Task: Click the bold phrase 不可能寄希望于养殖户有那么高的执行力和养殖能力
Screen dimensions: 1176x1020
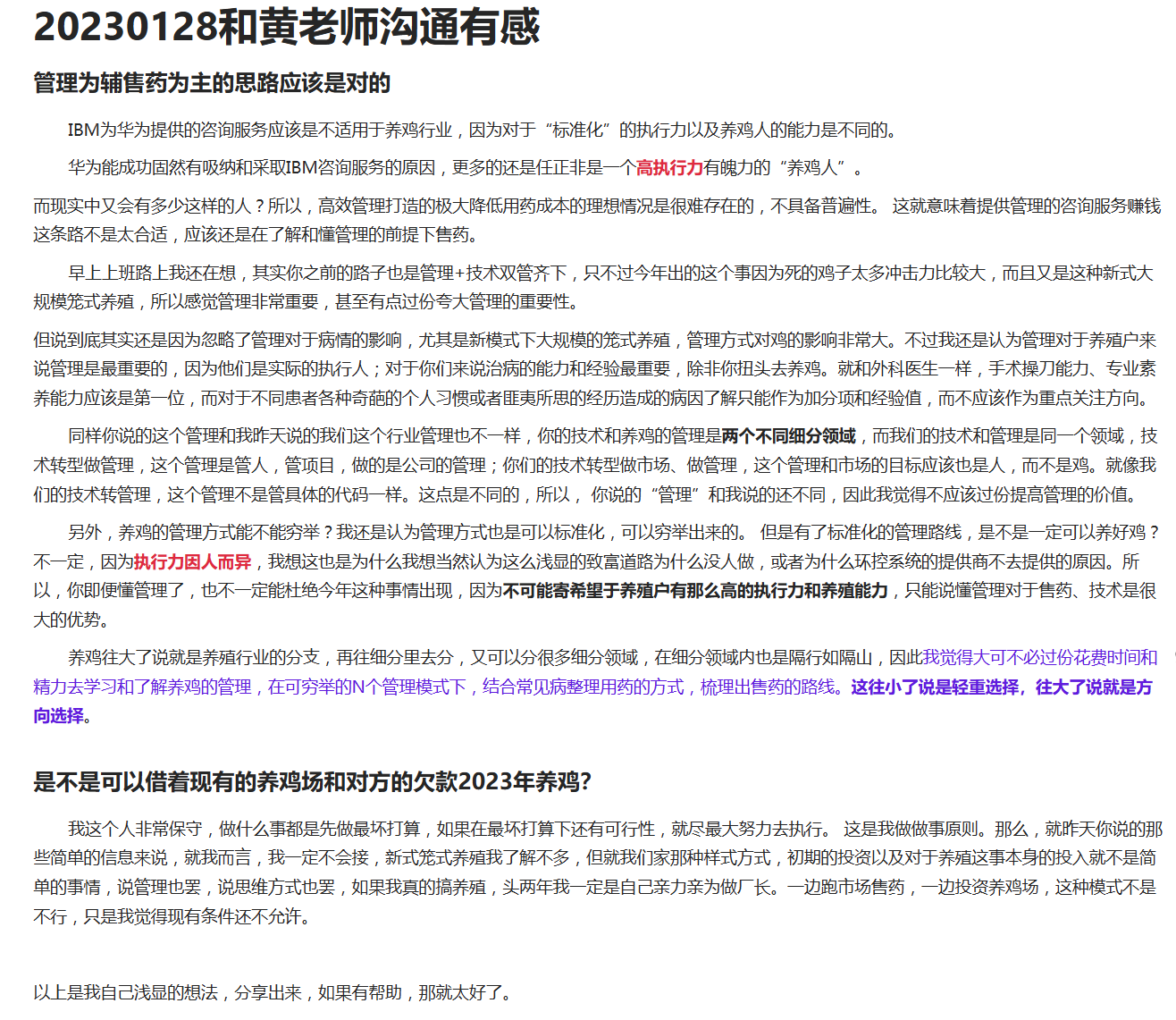Action: (695, 591)
